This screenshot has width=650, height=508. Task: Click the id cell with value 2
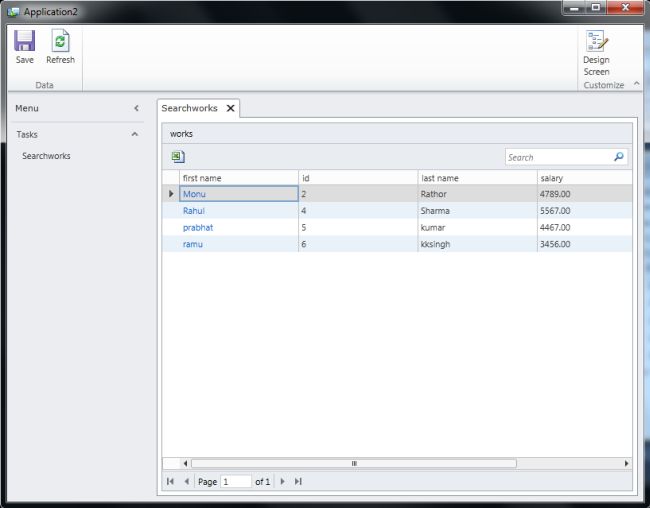(358, 194)
